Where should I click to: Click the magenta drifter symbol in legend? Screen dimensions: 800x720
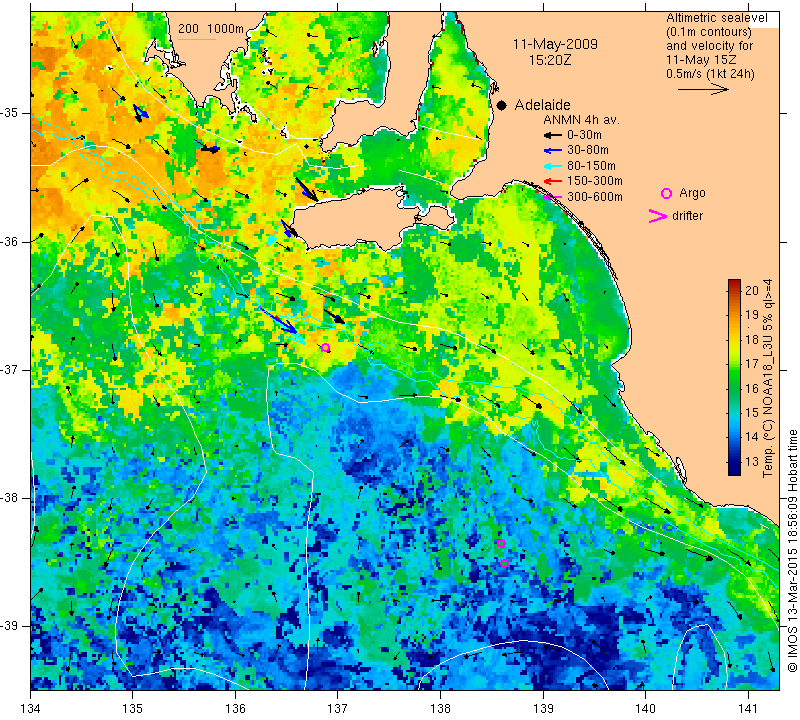658,216
